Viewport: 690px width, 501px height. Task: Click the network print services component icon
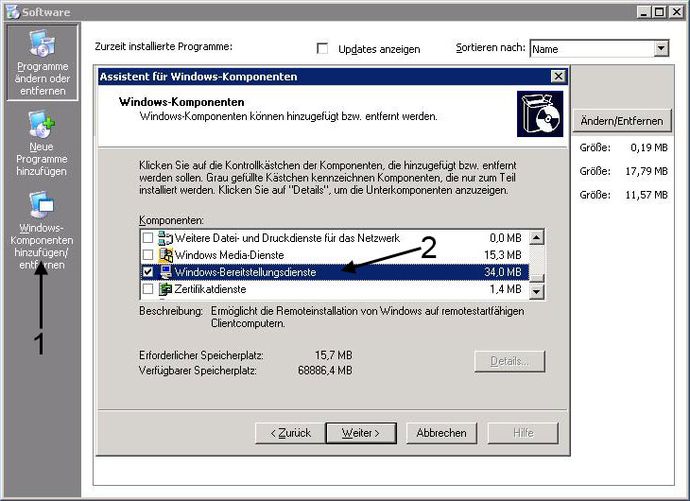click(165, 238)
